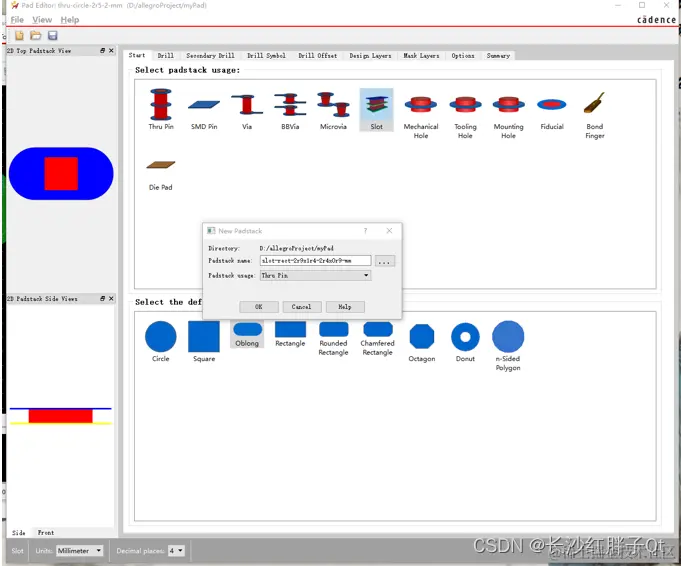Open the Options tab
Image resolution: width=681 pixels, height=566 pixels.
[463, 56]
